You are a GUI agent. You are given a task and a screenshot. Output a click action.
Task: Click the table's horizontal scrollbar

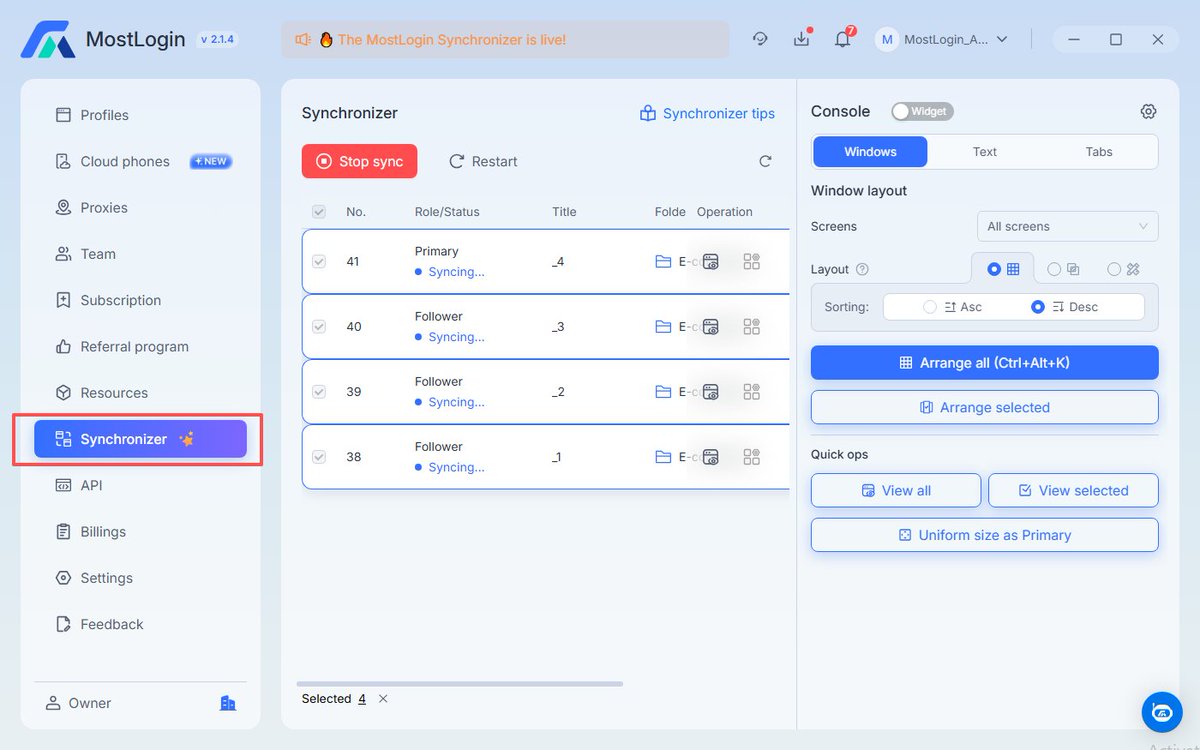tap(462, 684)
